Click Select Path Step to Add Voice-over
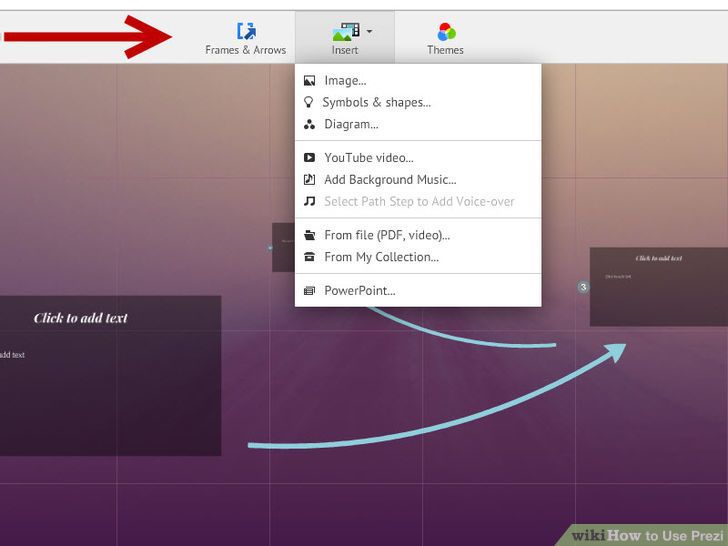This screenshot has width=728, height=546. tap(419, 202)
